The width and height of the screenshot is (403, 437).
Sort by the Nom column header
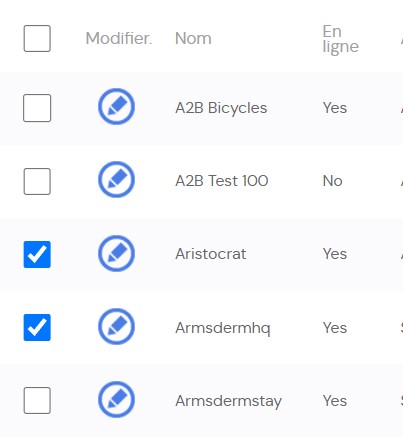[193, 38]
